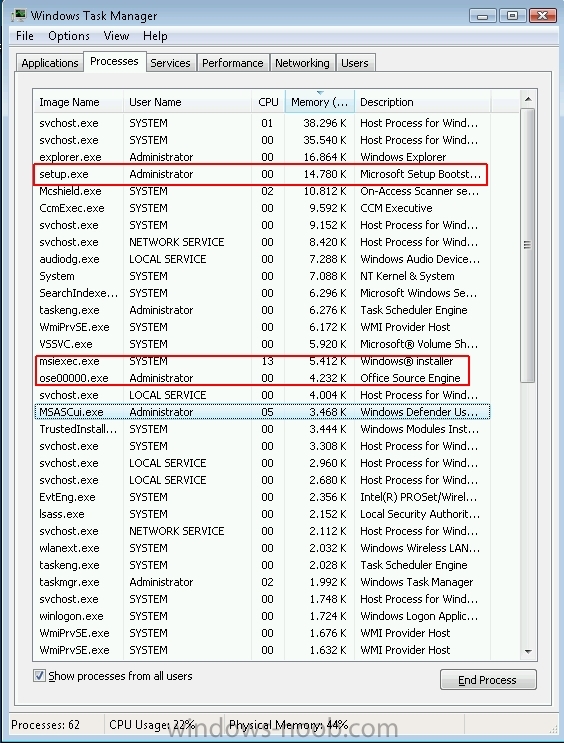Minimize the Task Manager window
The height and width of the screenshot is (743, 564).
coord(483,16)
